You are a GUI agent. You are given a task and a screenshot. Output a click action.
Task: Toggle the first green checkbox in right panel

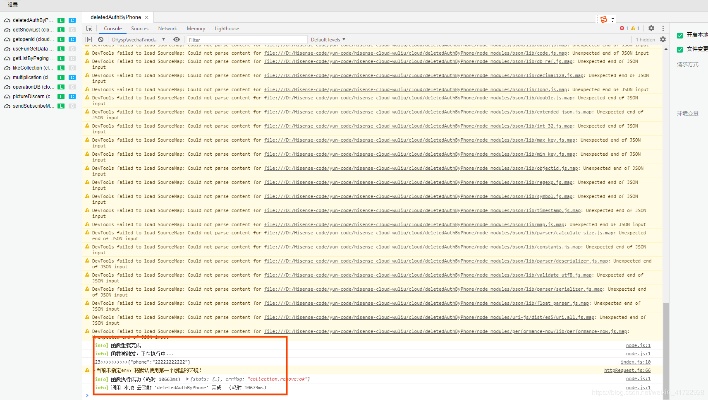(680, 35)
